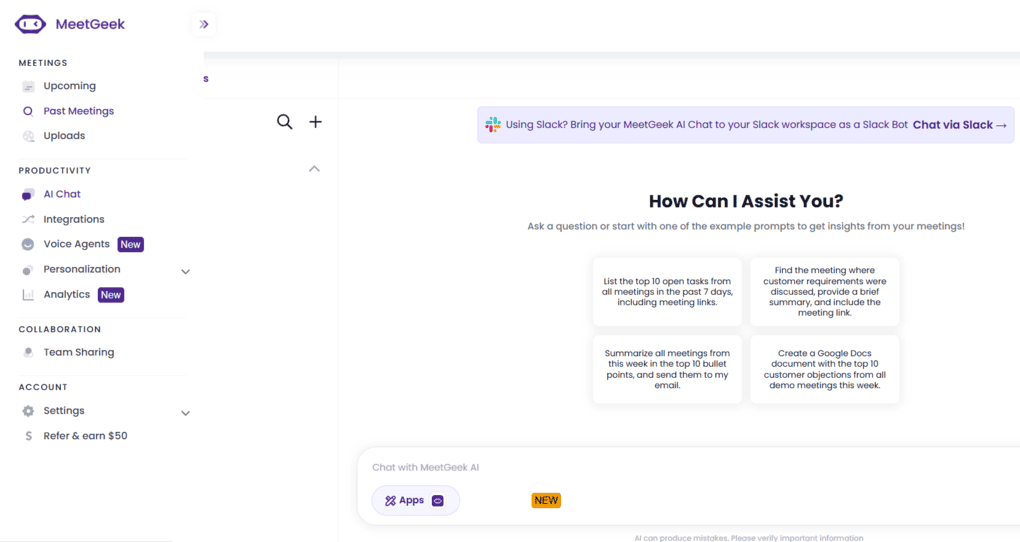Click the Uploads icon in sidebar
1020x542 pixels.
tap(28, 136)
